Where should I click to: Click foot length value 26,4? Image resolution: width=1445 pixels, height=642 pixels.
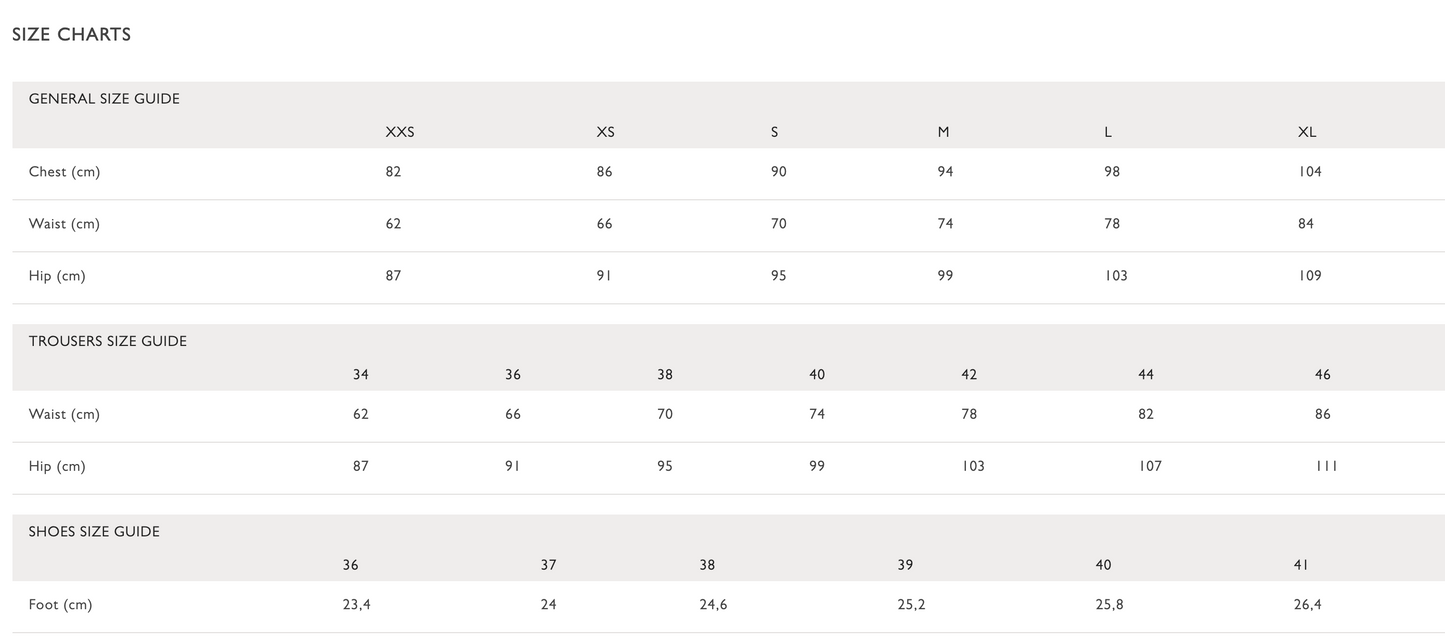click(x=1307, y=605)
